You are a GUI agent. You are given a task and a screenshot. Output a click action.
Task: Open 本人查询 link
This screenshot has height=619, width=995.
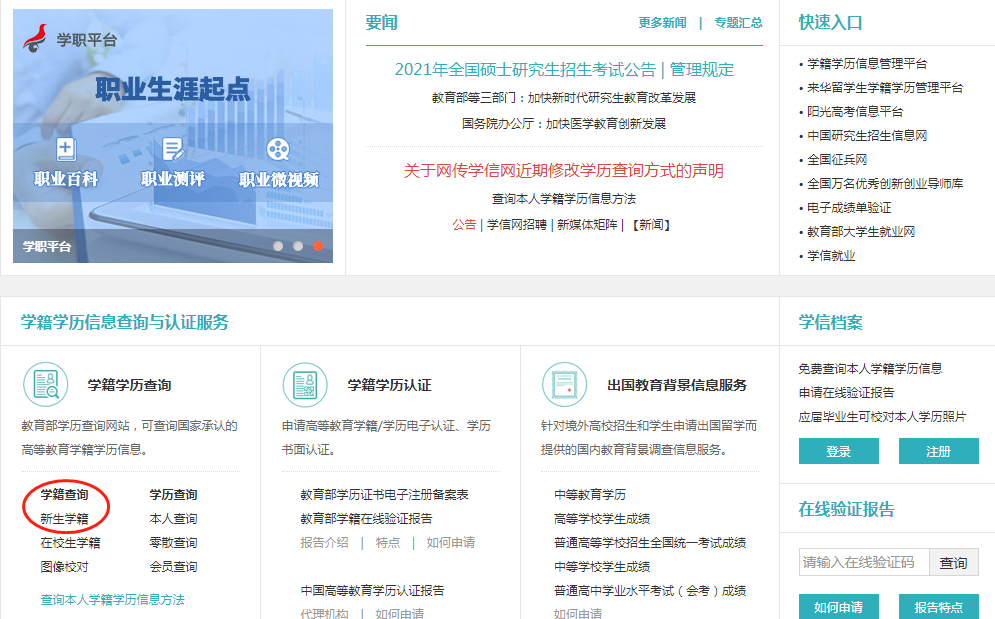pos(173,519)
